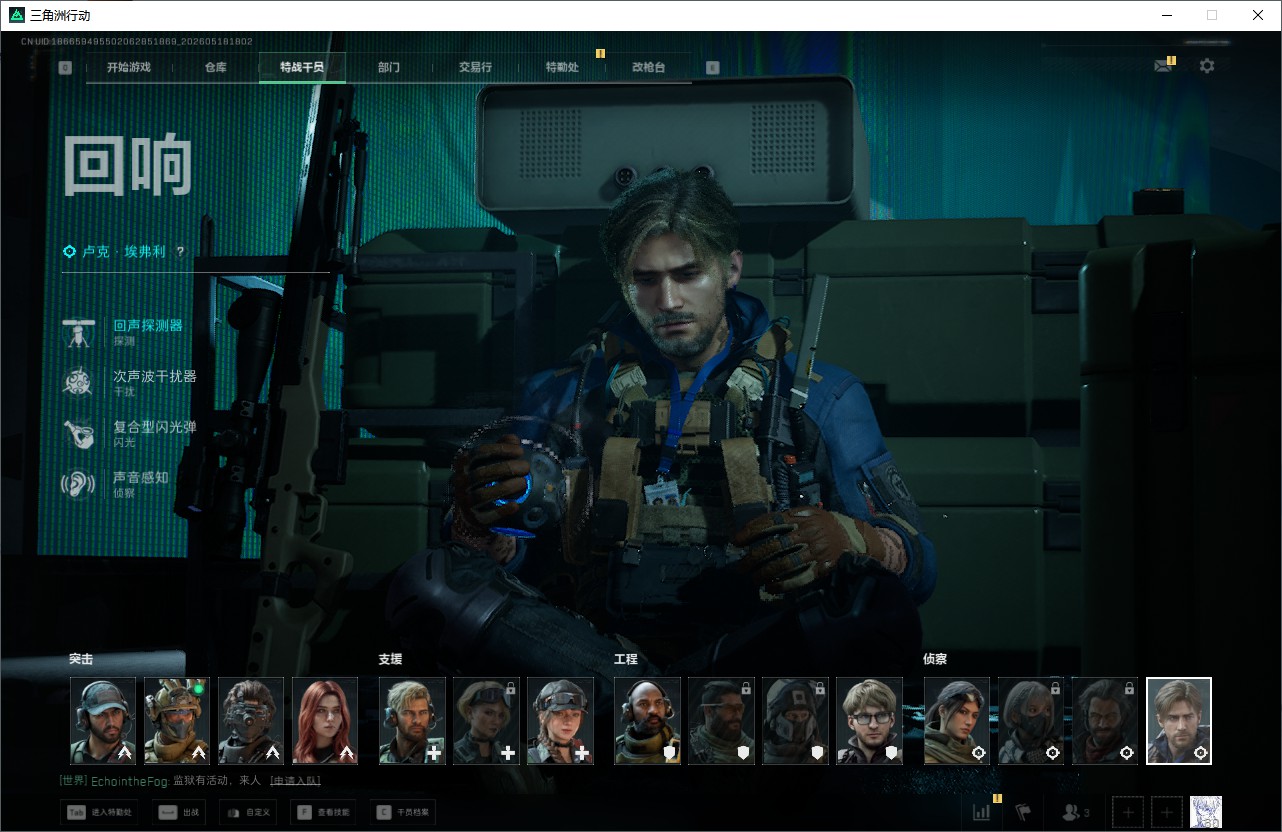The width and height of the screenshot is (1282, 832).
Task: Click the second empty squad slot plus
Action: (1166, 812)
